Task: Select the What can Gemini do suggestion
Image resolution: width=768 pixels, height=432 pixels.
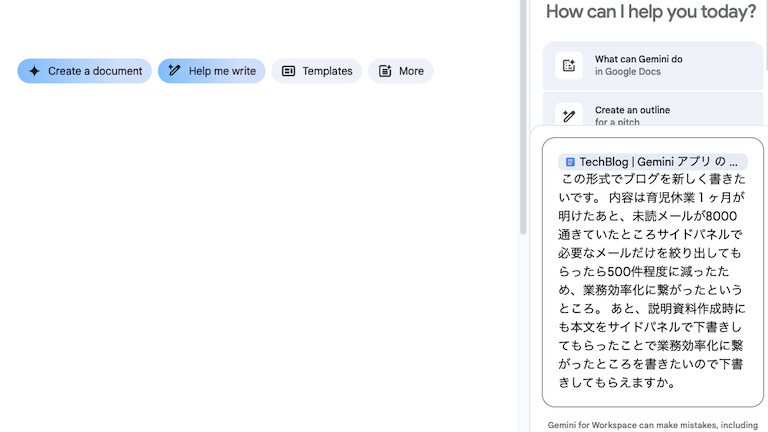Action: pyautogui.click(x=652, y=65)
